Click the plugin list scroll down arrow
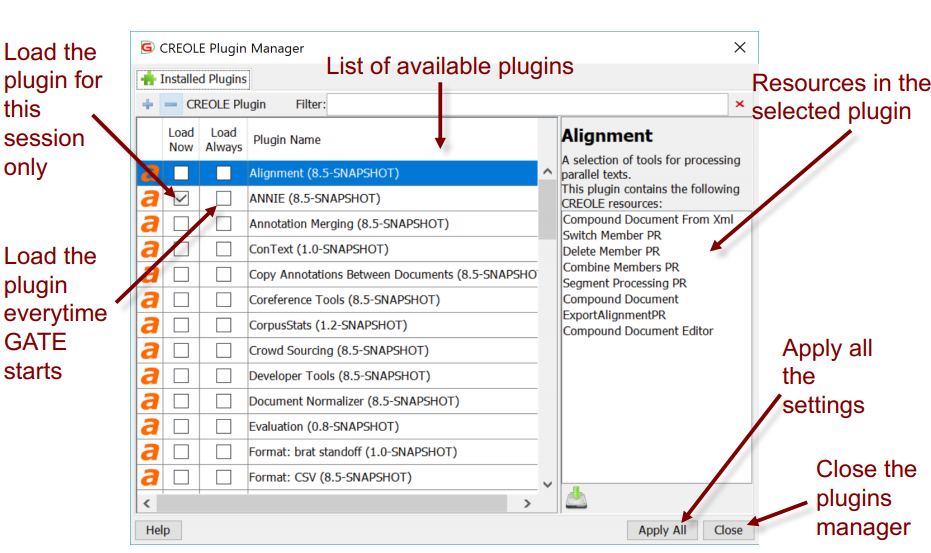 pyautogui.click(x=547, y=484)
